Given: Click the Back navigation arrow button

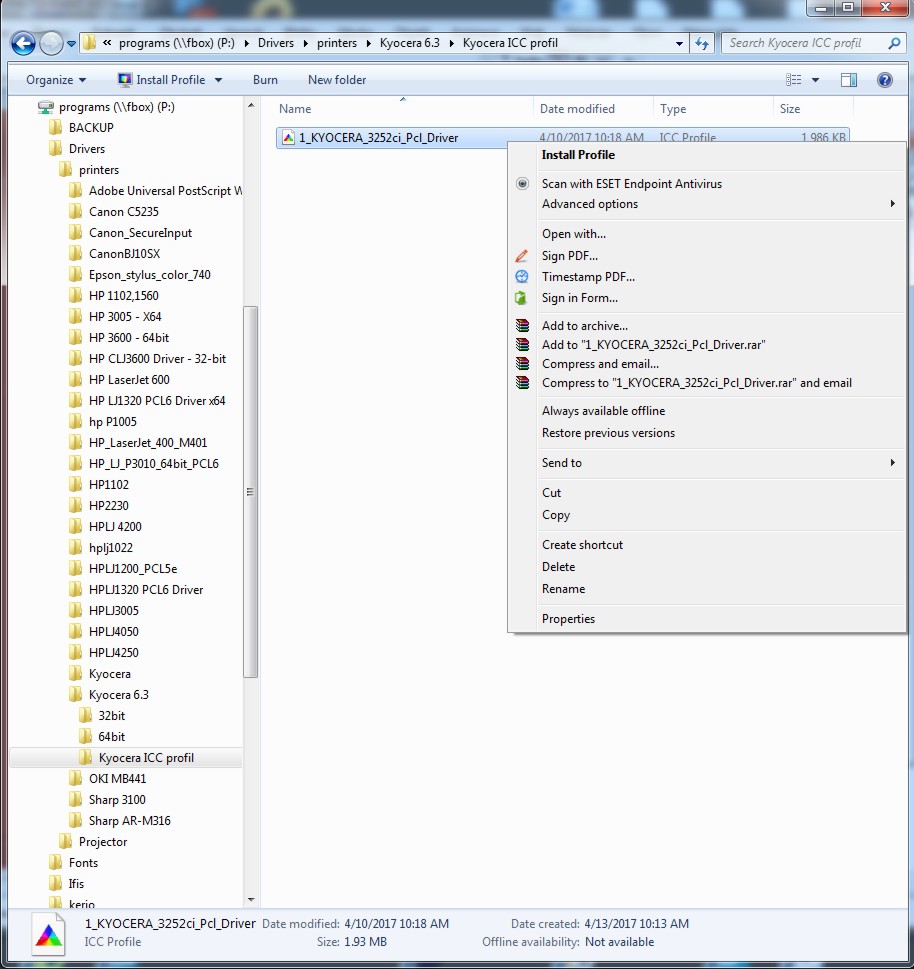Looking at the screenshot, I should tap(23, 44).
